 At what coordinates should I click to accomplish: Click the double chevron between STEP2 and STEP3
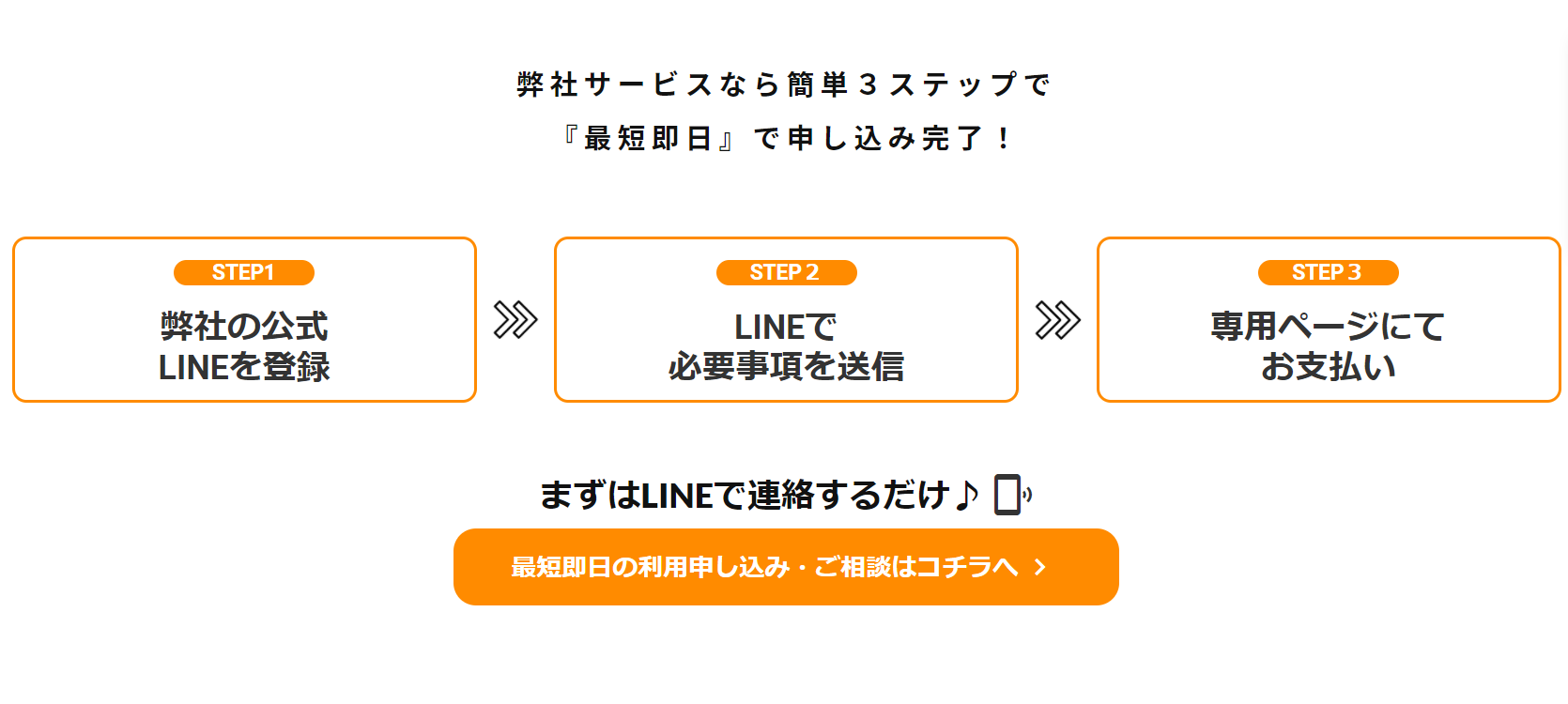[1059, 320]
